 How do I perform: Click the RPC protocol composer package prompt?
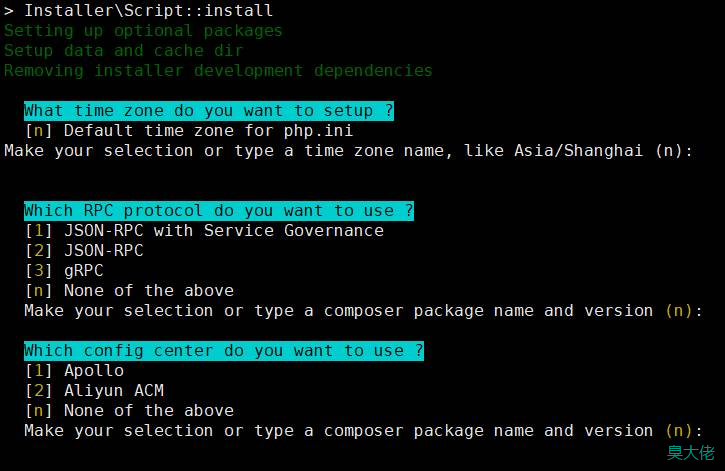(363, 311)
